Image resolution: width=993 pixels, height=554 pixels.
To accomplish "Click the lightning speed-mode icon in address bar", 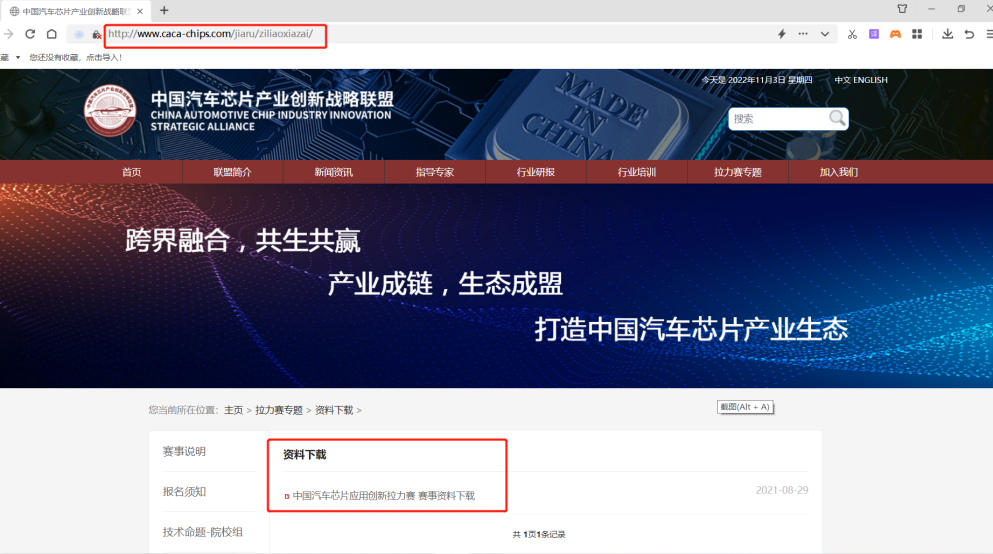I will 781,34.
